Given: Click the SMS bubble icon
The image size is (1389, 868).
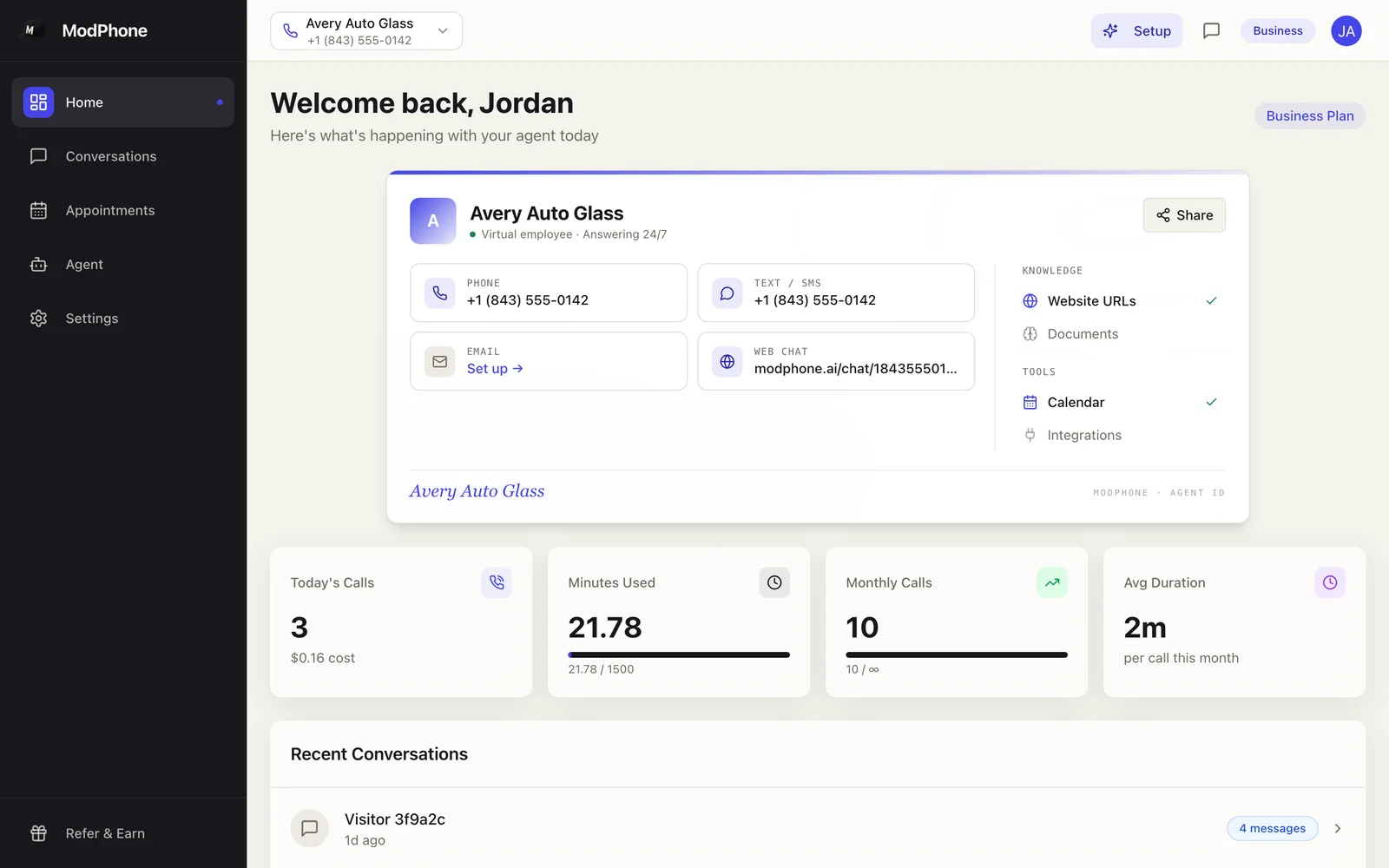Looking at the screenshot, I should [x=727, y=293].
